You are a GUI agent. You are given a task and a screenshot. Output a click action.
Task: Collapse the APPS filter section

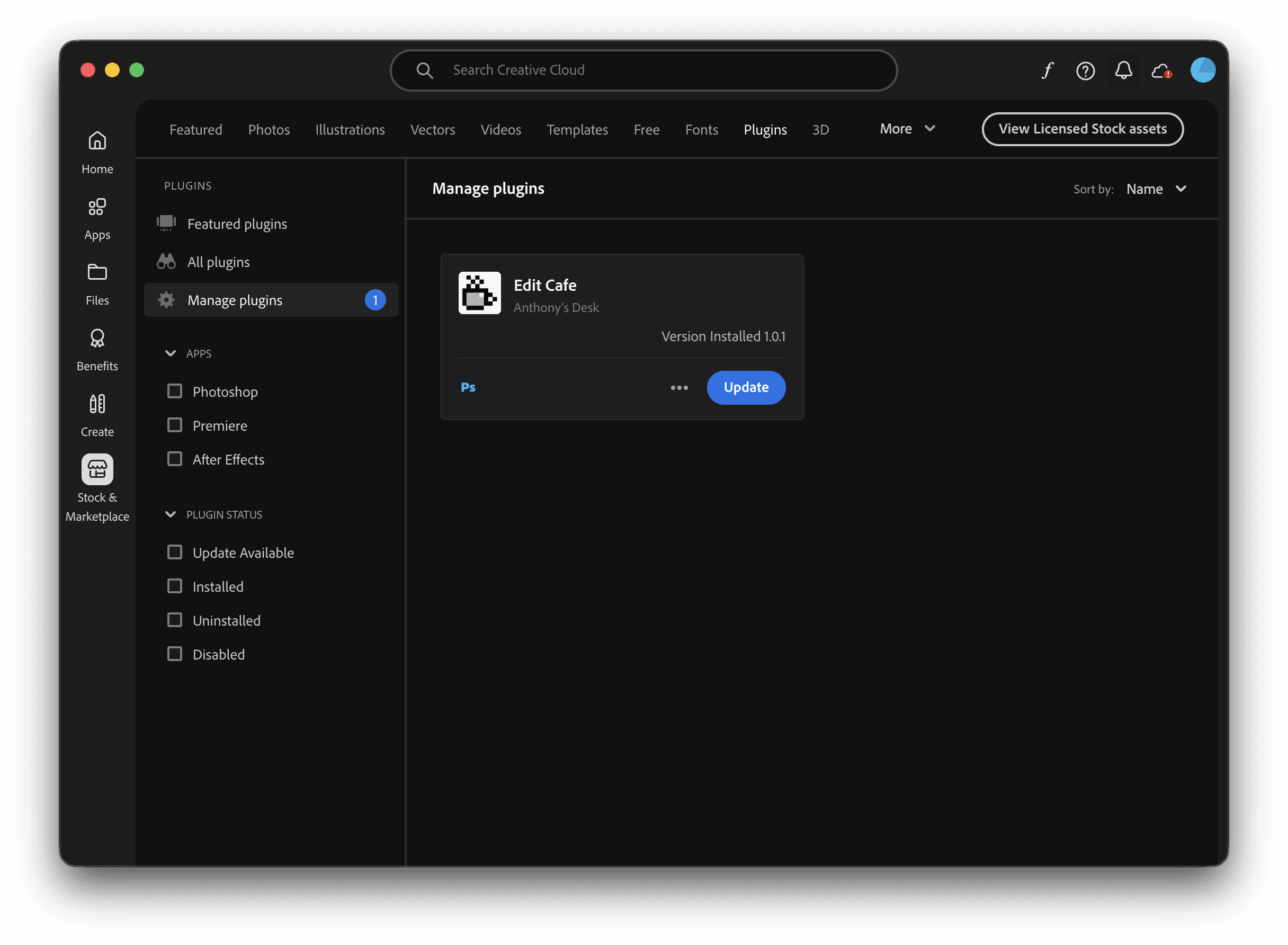[x=171, y=353]
